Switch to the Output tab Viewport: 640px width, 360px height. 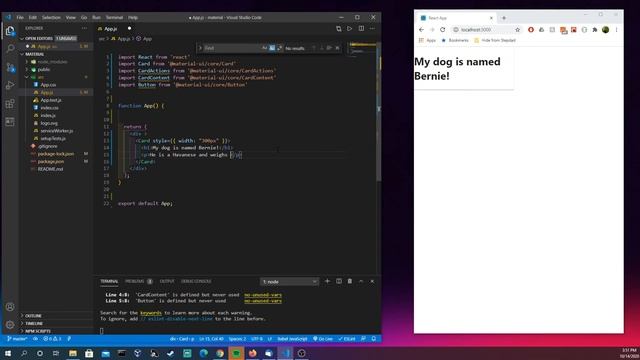click(167, 281)
